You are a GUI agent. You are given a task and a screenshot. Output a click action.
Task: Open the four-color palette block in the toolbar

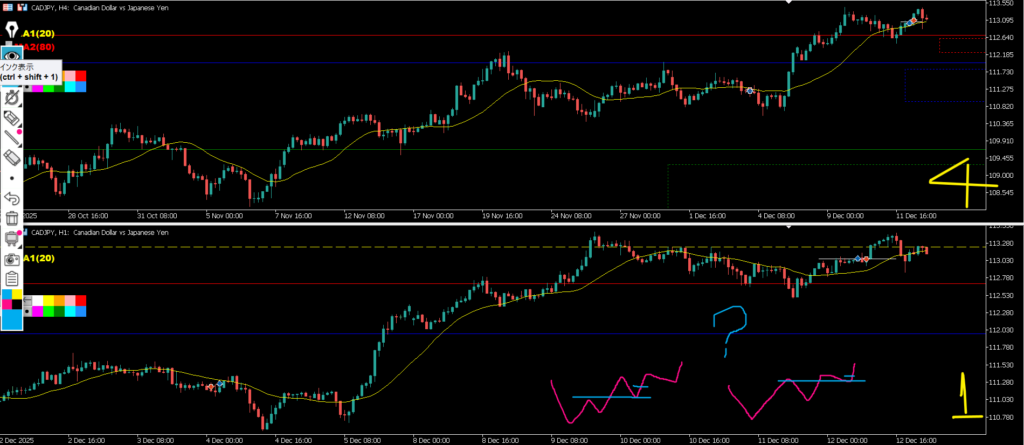[12, 298]
